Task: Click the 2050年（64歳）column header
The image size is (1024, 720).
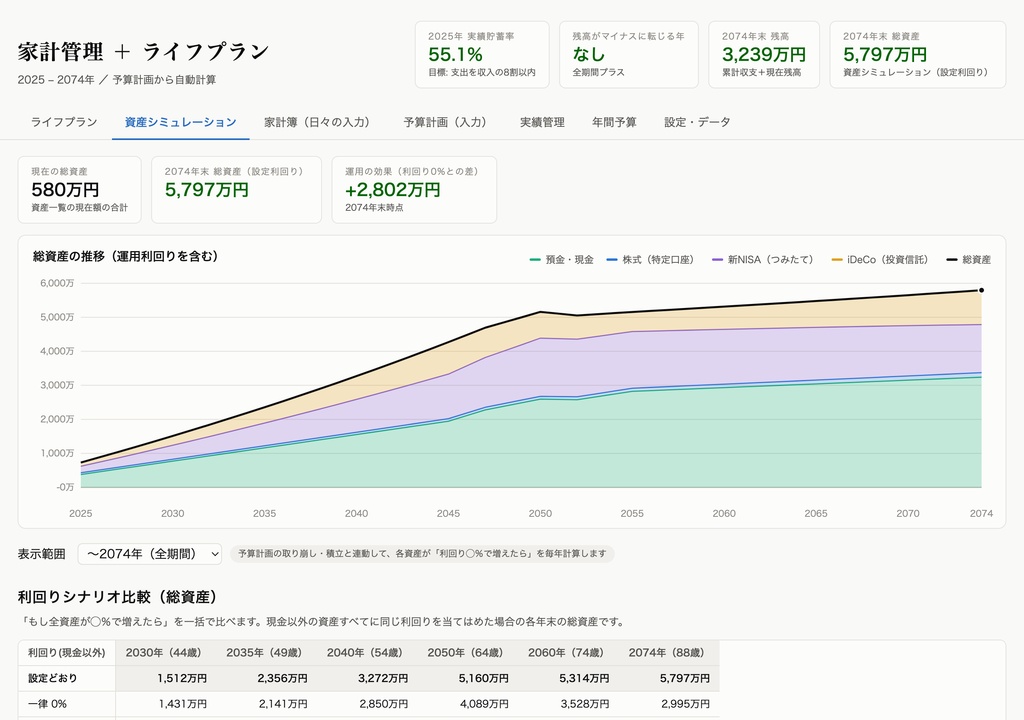Action: click(468, 653)
